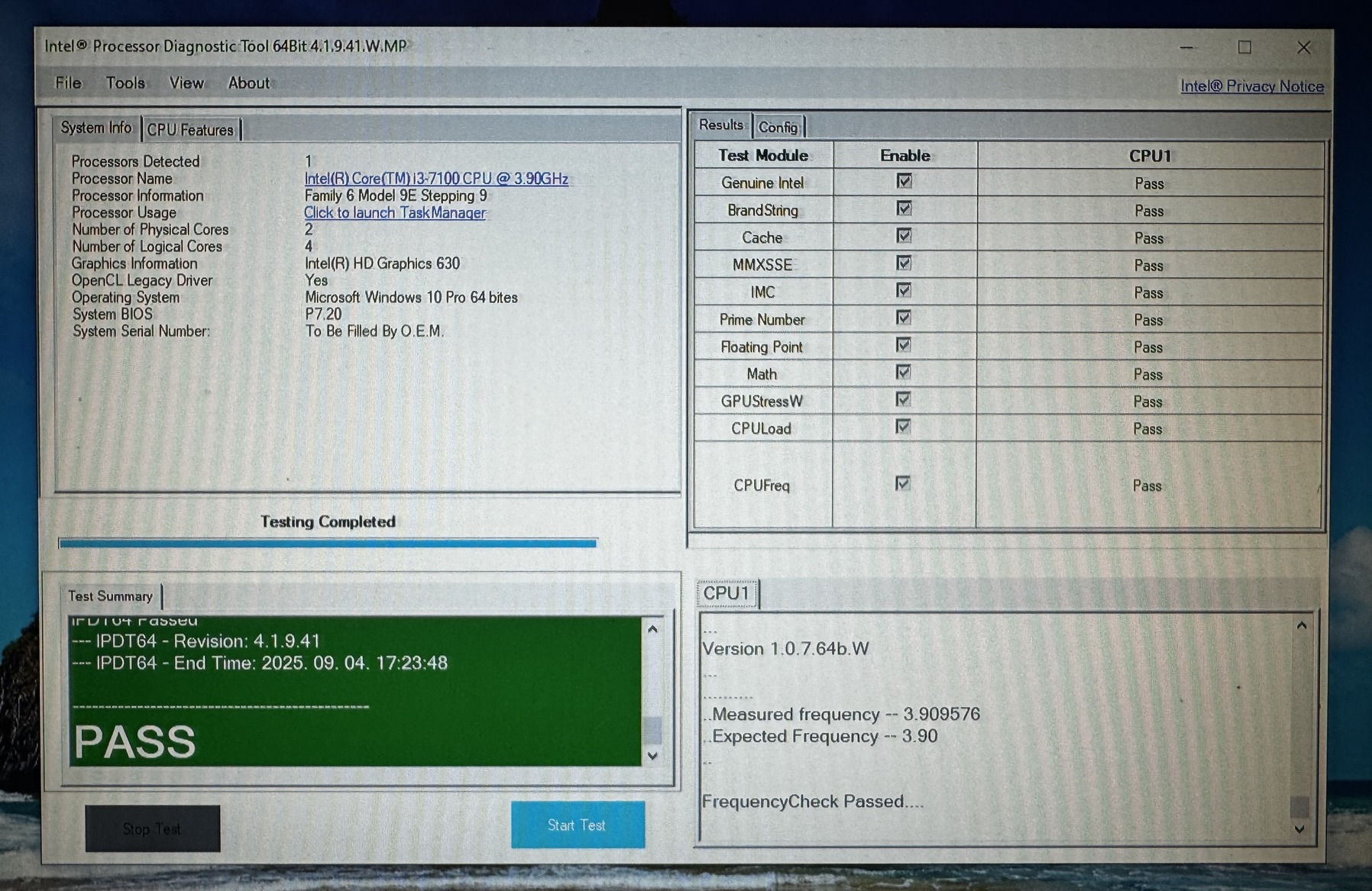
Task: Open the View menu
Action: tap(186, 82)
